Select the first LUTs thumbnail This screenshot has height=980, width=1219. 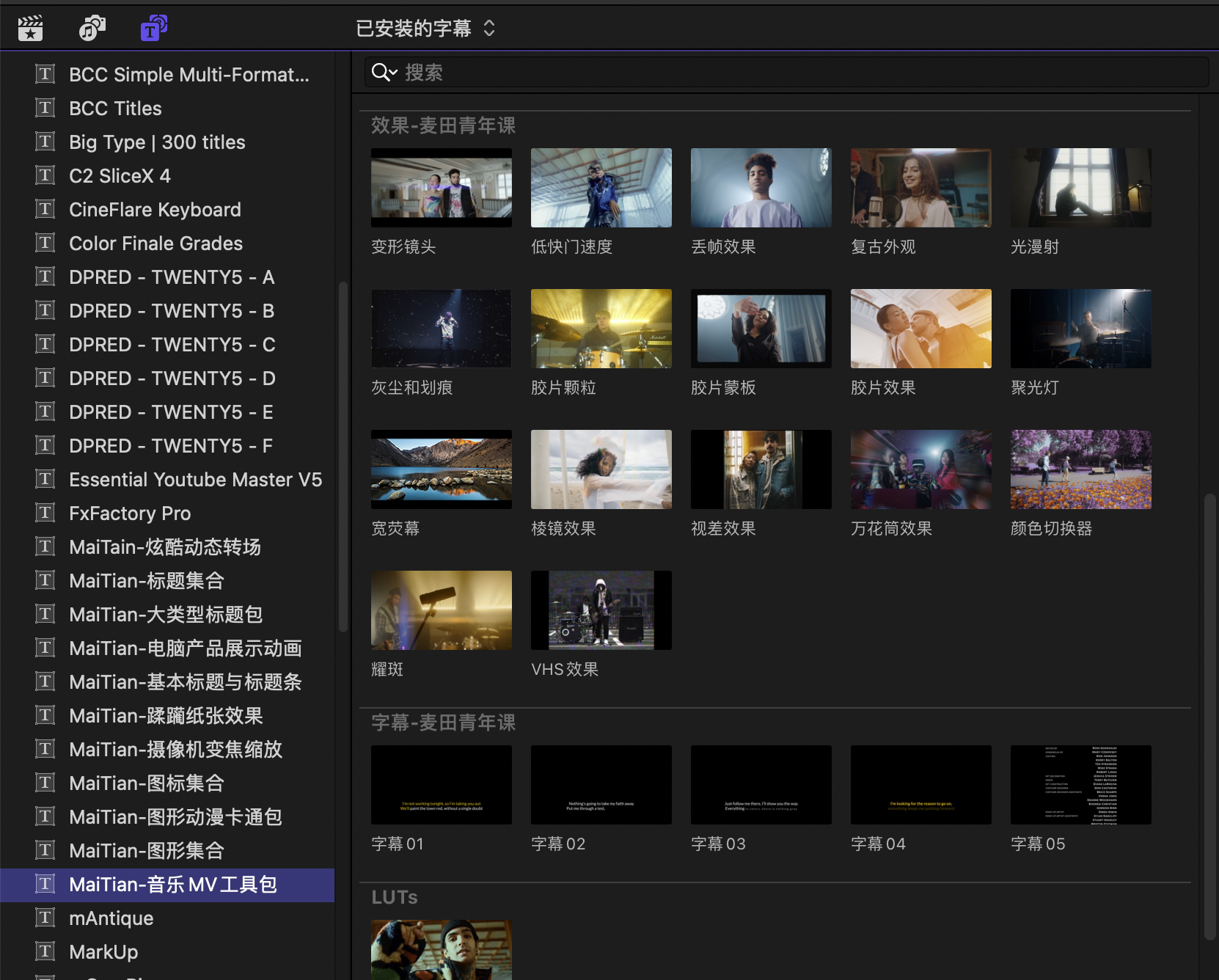[x=442, y=950]
